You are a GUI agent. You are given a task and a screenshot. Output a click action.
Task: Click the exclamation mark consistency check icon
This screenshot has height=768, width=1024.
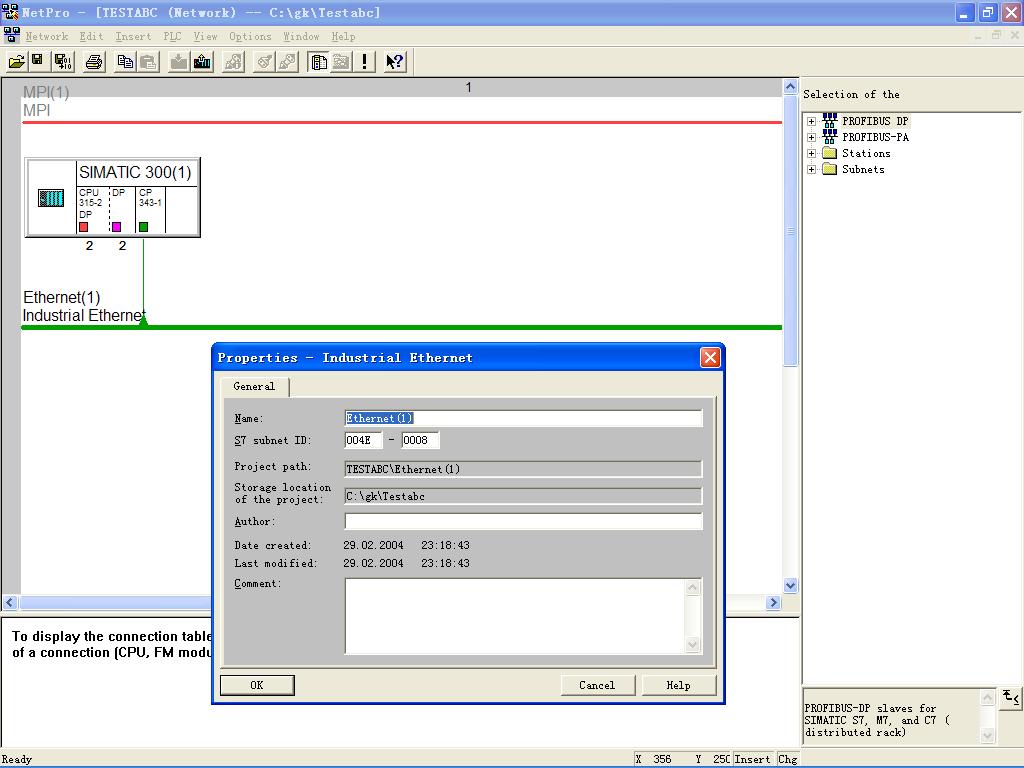[x=364, y=61]
